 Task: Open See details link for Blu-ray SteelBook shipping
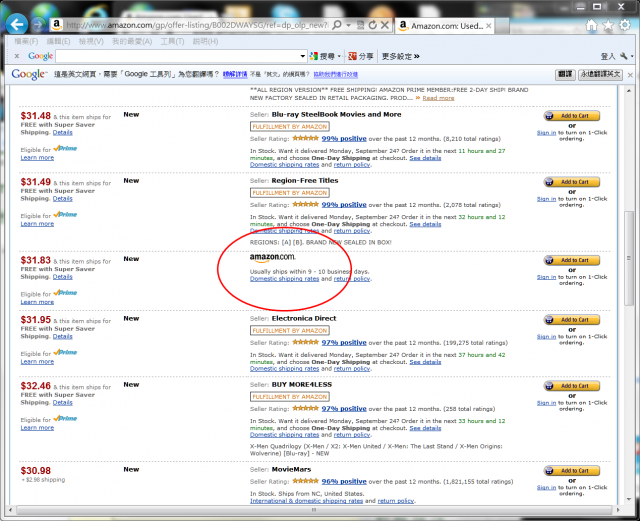pyautogui.click(x=425, y=158)
